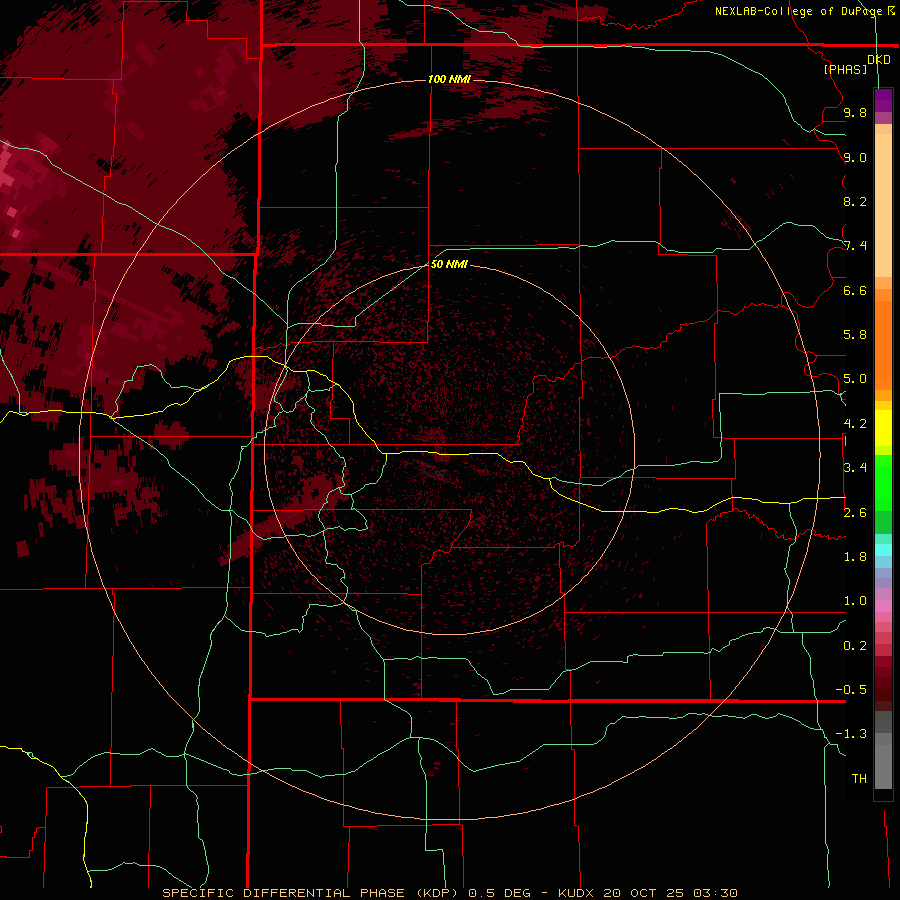Click the 4.2 value on the legend

coord(855,424)
